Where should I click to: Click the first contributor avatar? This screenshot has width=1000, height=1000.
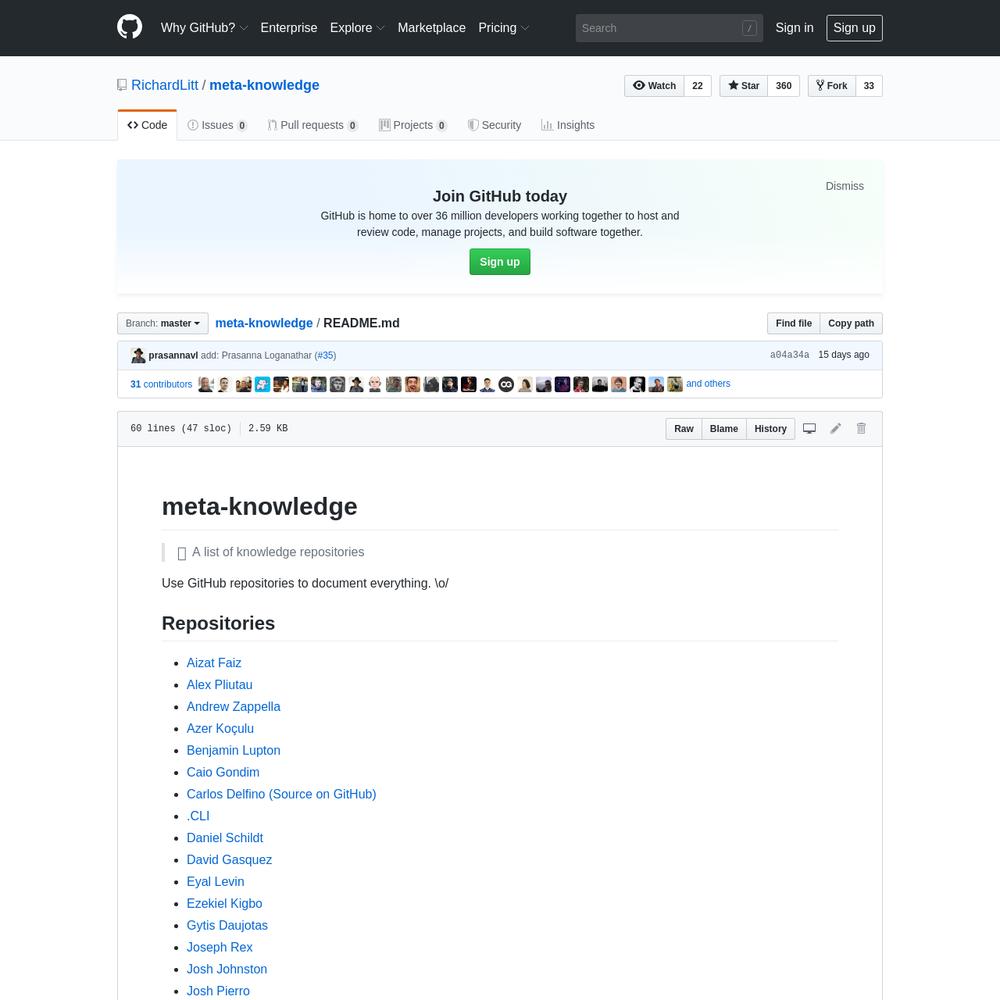point(205,384)
